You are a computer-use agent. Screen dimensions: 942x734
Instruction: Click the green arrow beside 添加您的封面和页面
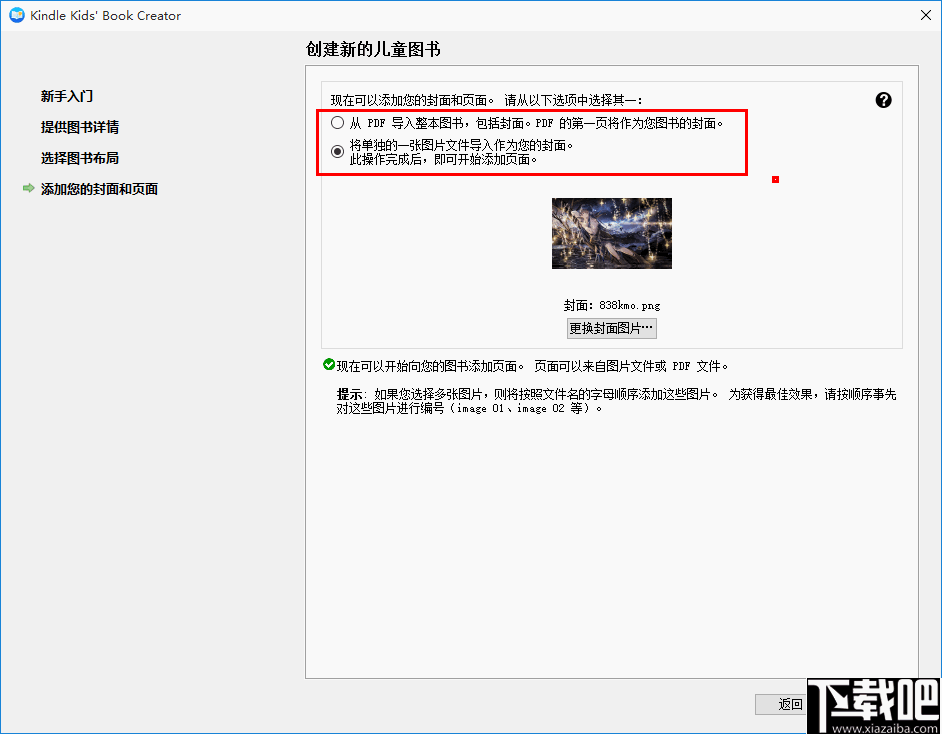27,188
